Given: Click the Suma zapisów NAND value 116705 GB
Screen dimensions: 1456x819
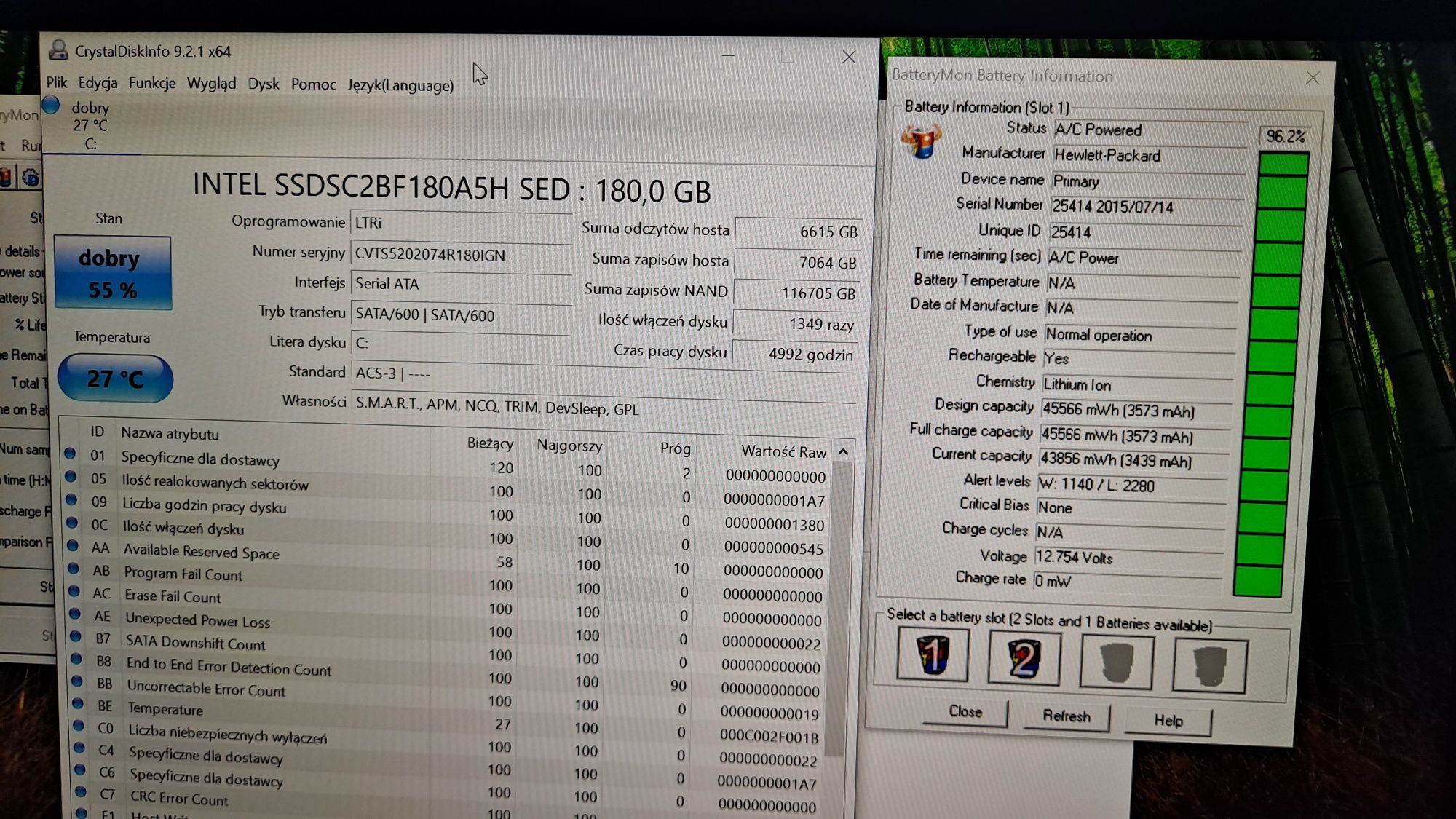Looking at the screenshot, I should point(797,293).
